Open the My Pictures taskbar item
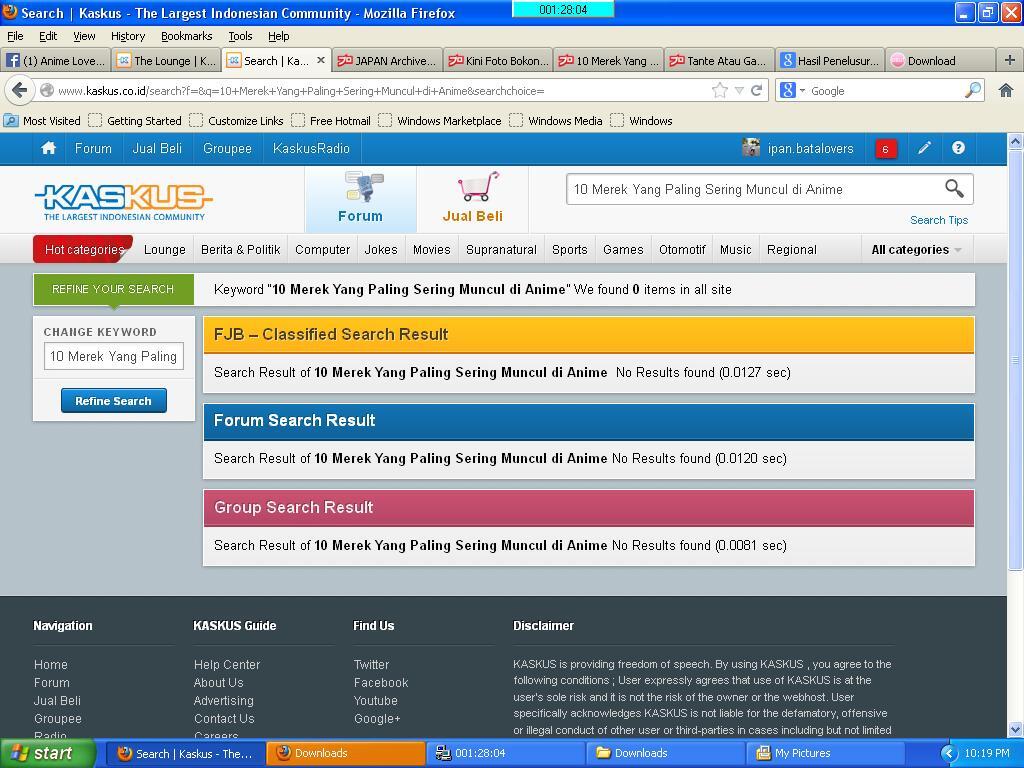 [825, 754]
